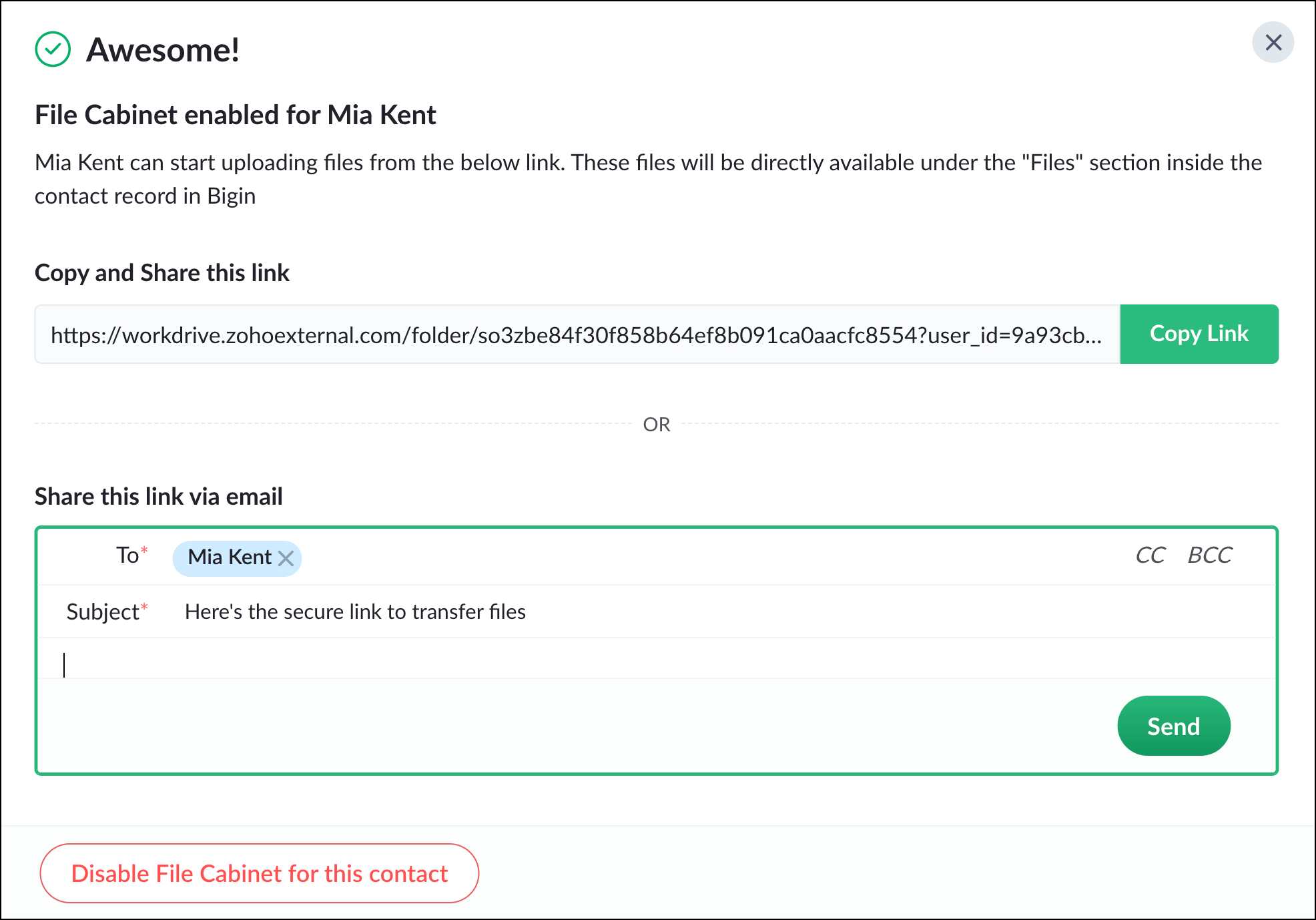Click into the Subject text field
This screenshot has height=920, width=1316.
[x=667, y=612]
